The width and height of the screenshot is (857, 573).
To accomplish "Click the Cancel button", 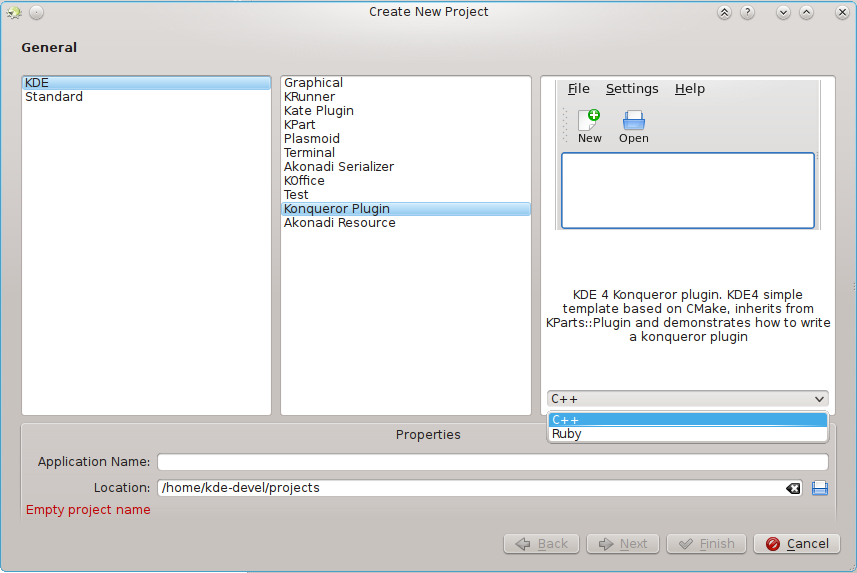I will click(x=797, y=543).
